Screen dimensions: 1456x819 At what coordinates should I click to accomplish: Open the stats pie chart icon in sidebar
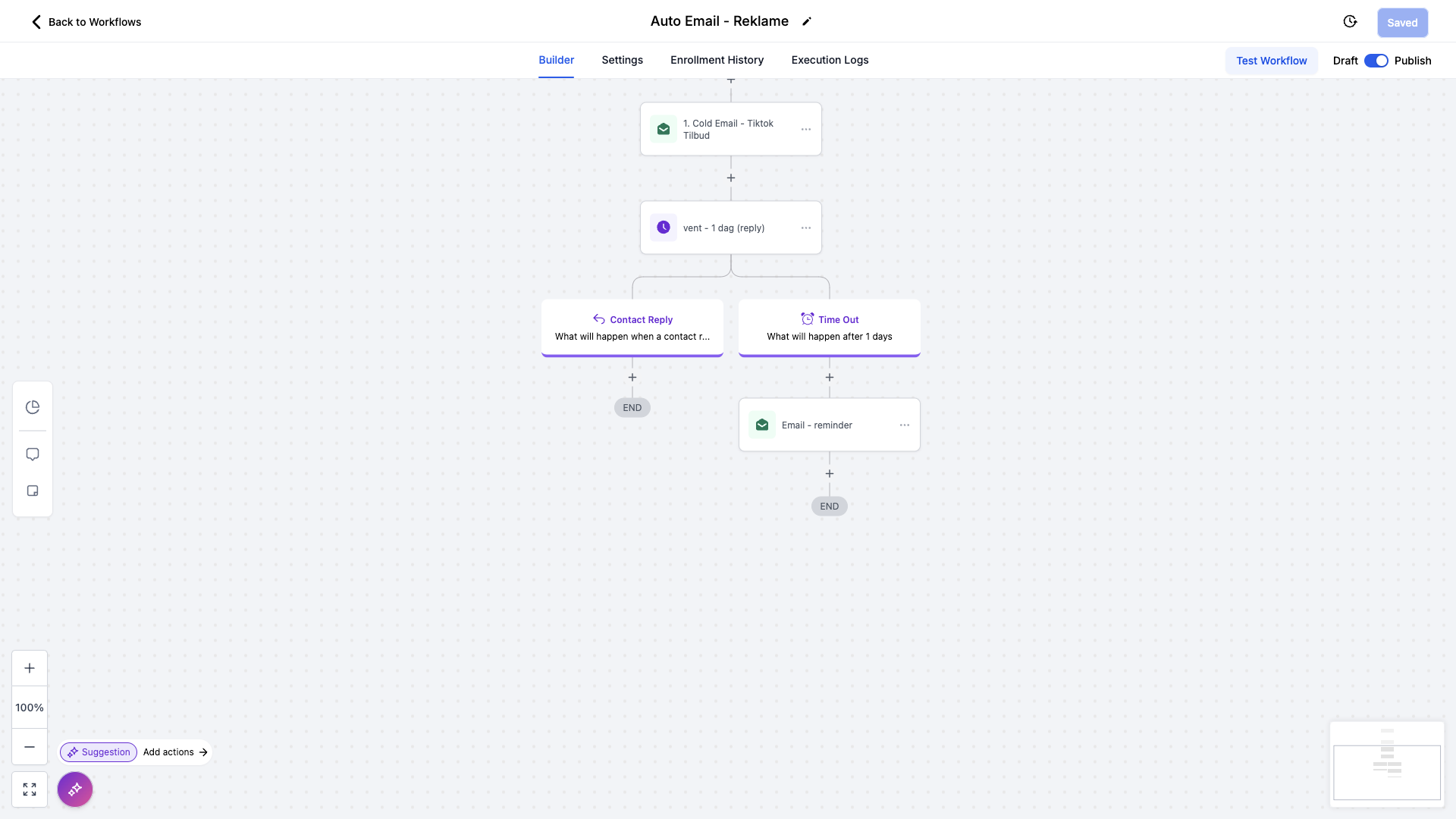click(x=33, y=407)
